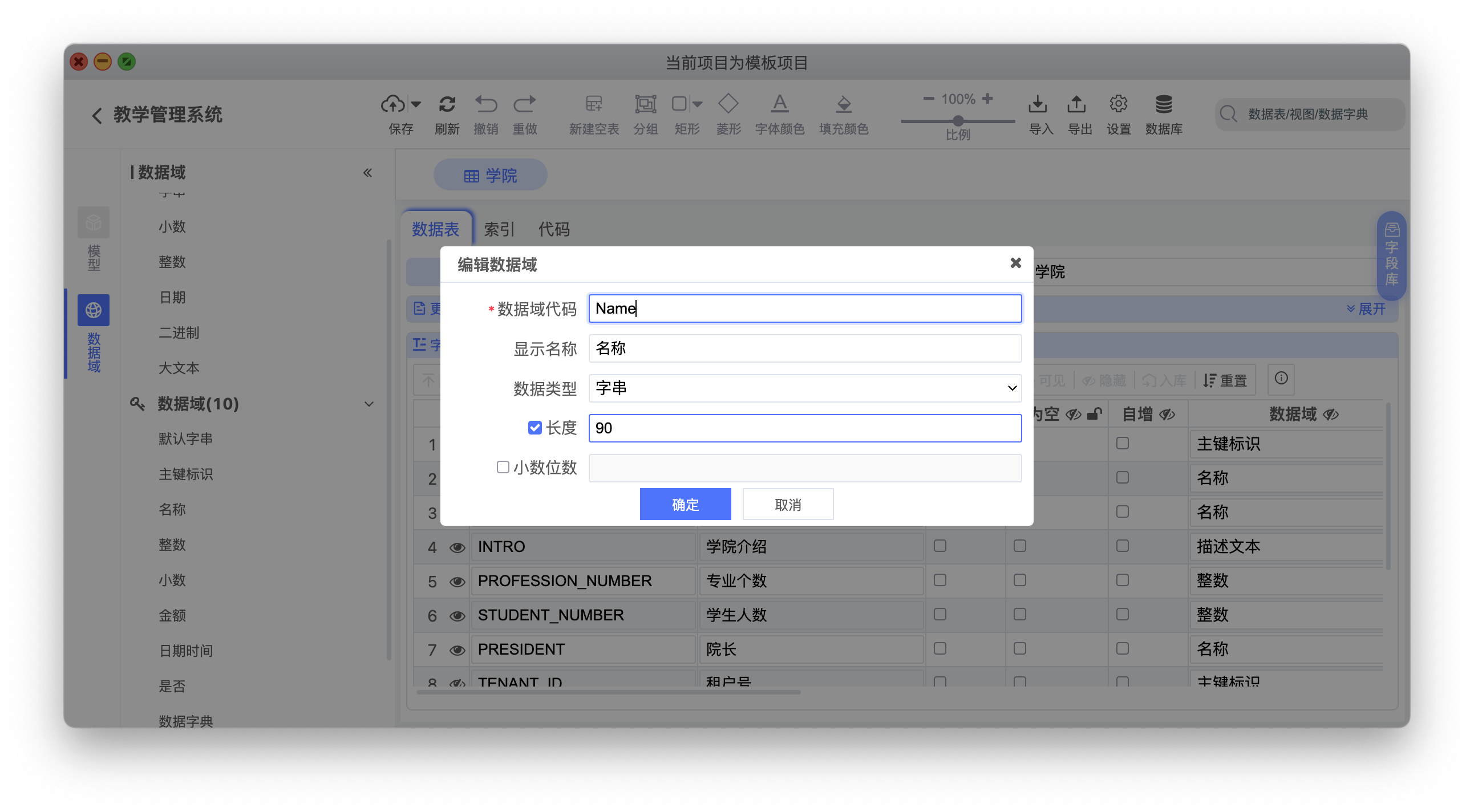The height and width of the screenshot is (812, 1474).
Task: Click the New Empty Table icon
Action: pyautogui.click(x=593, y=104)
